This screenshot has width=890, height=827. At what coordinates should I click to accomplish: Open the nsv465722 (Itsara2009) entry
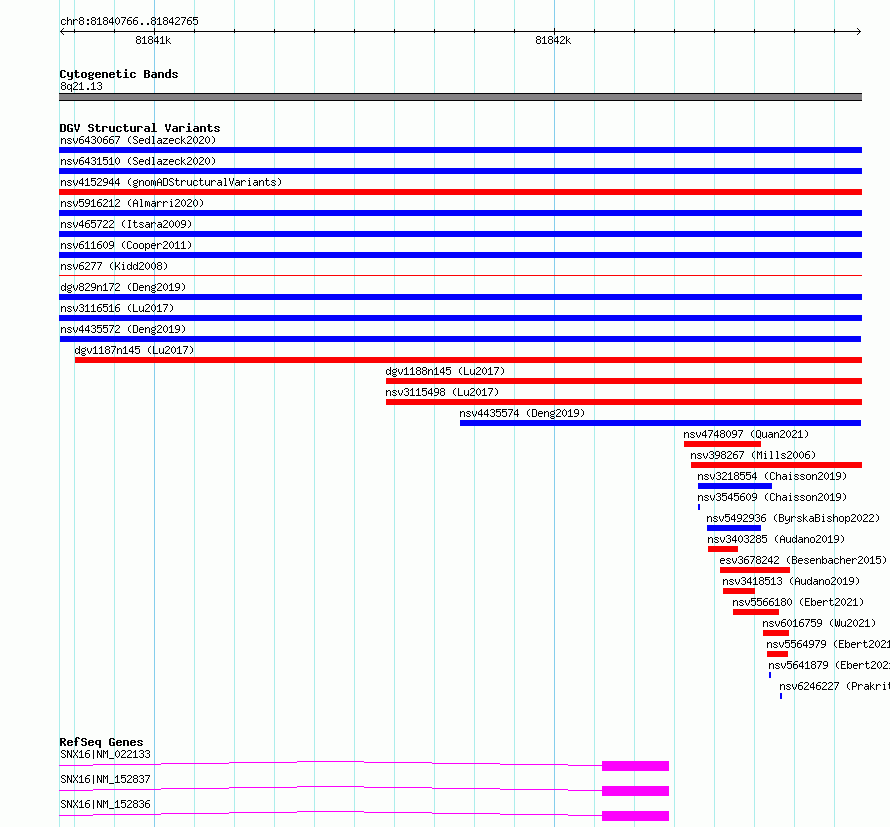pos(126,224)
